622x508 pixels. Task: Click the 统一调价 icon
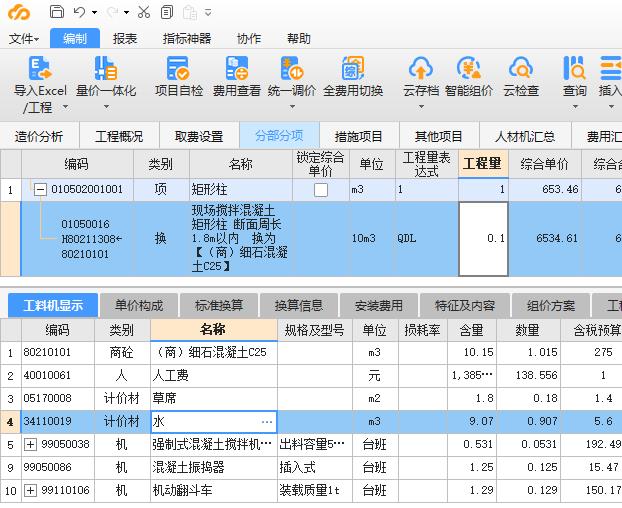(292, 69)
